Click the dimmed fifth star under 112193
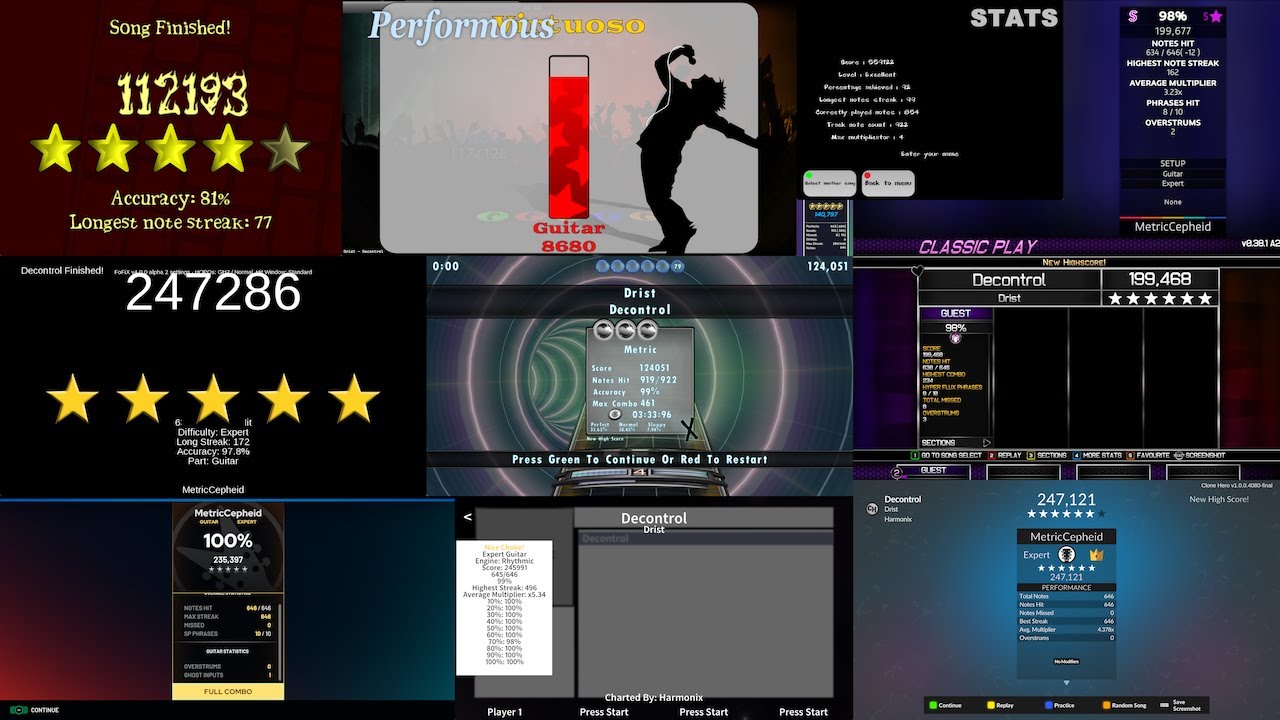This screenshot has height=720, width=1280. pyautogui.click(x=285, y=148)
